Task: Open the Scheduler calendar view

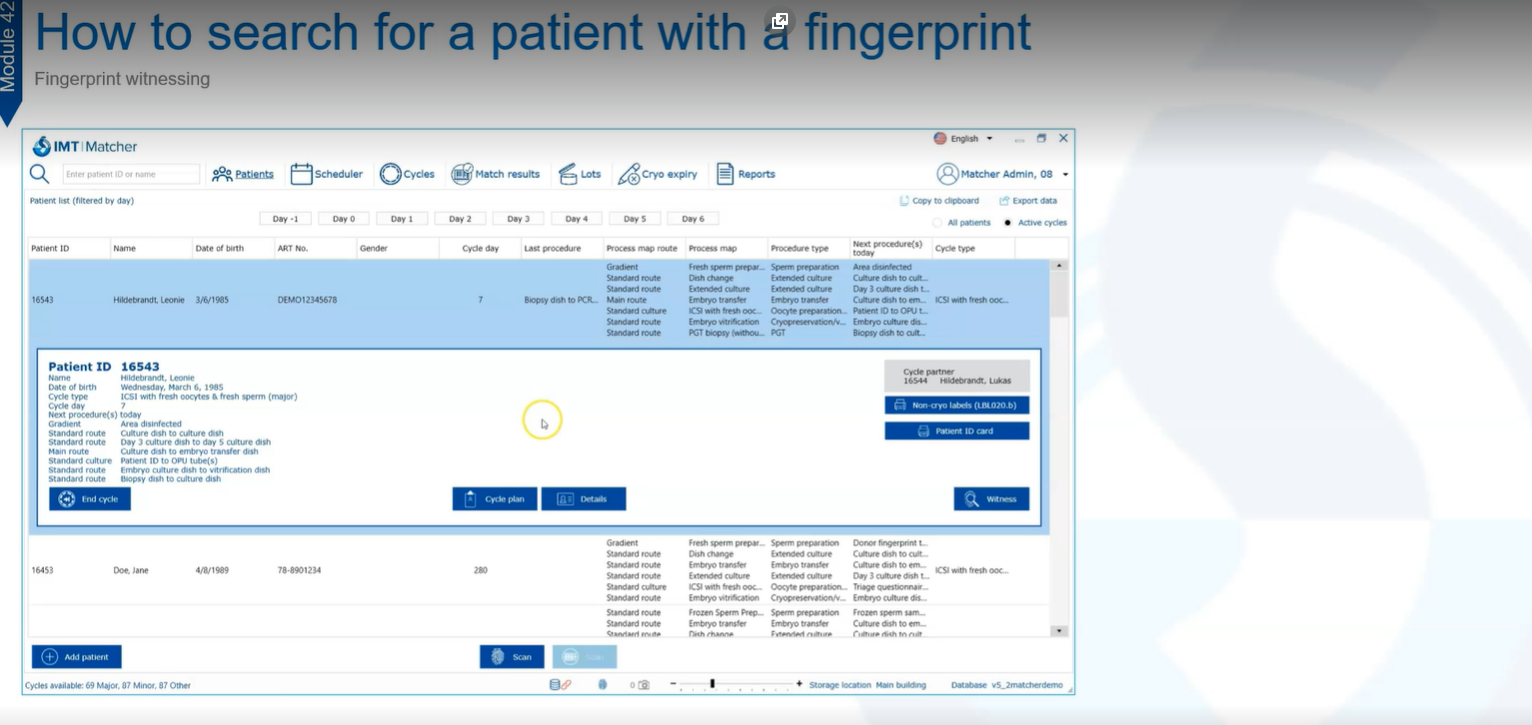Action: (327, 174)
